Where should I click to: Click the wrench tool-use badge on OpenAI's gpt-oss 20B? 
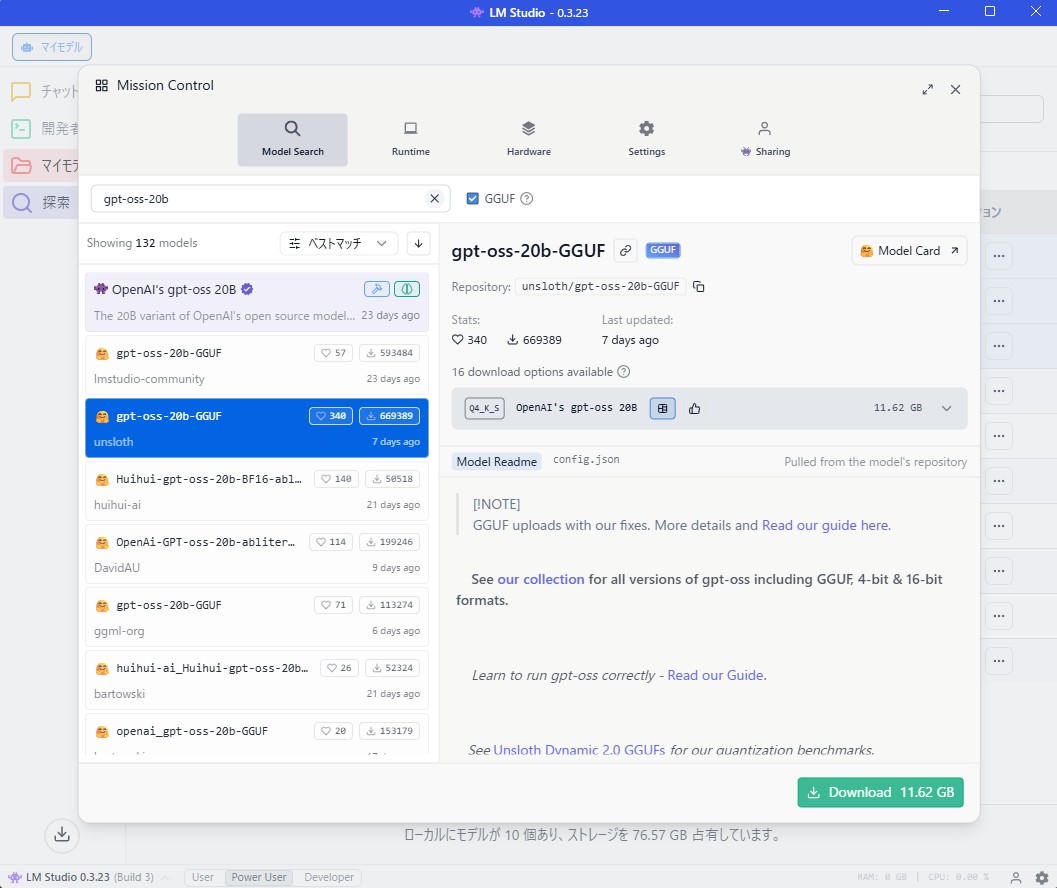(x=377, y=289)
